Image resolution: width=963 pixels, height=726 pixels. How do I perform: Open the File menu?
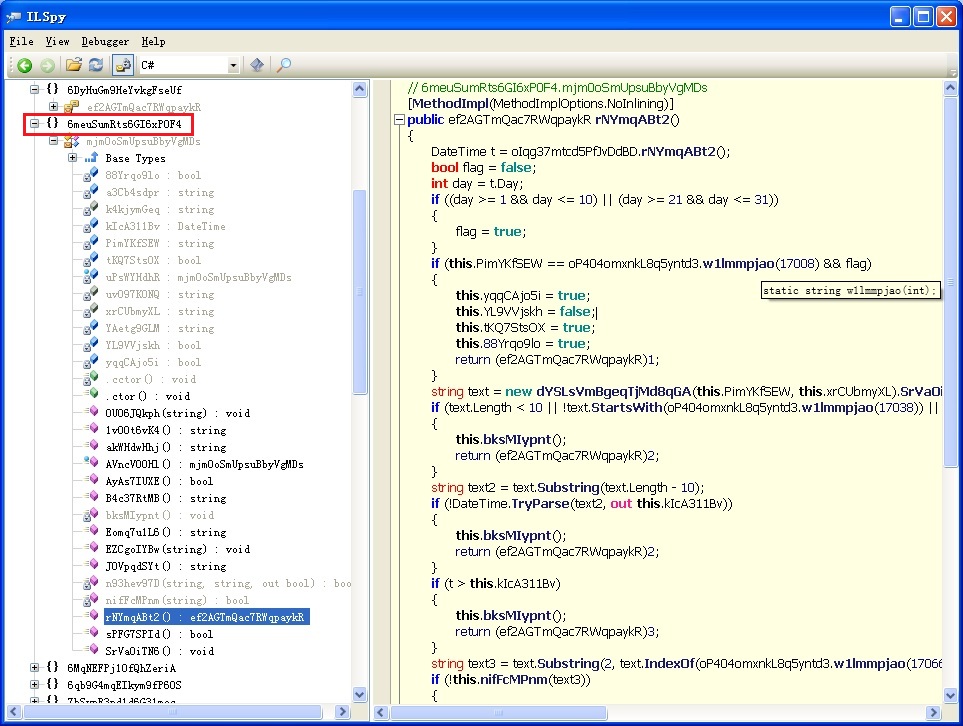pos(21,41)
